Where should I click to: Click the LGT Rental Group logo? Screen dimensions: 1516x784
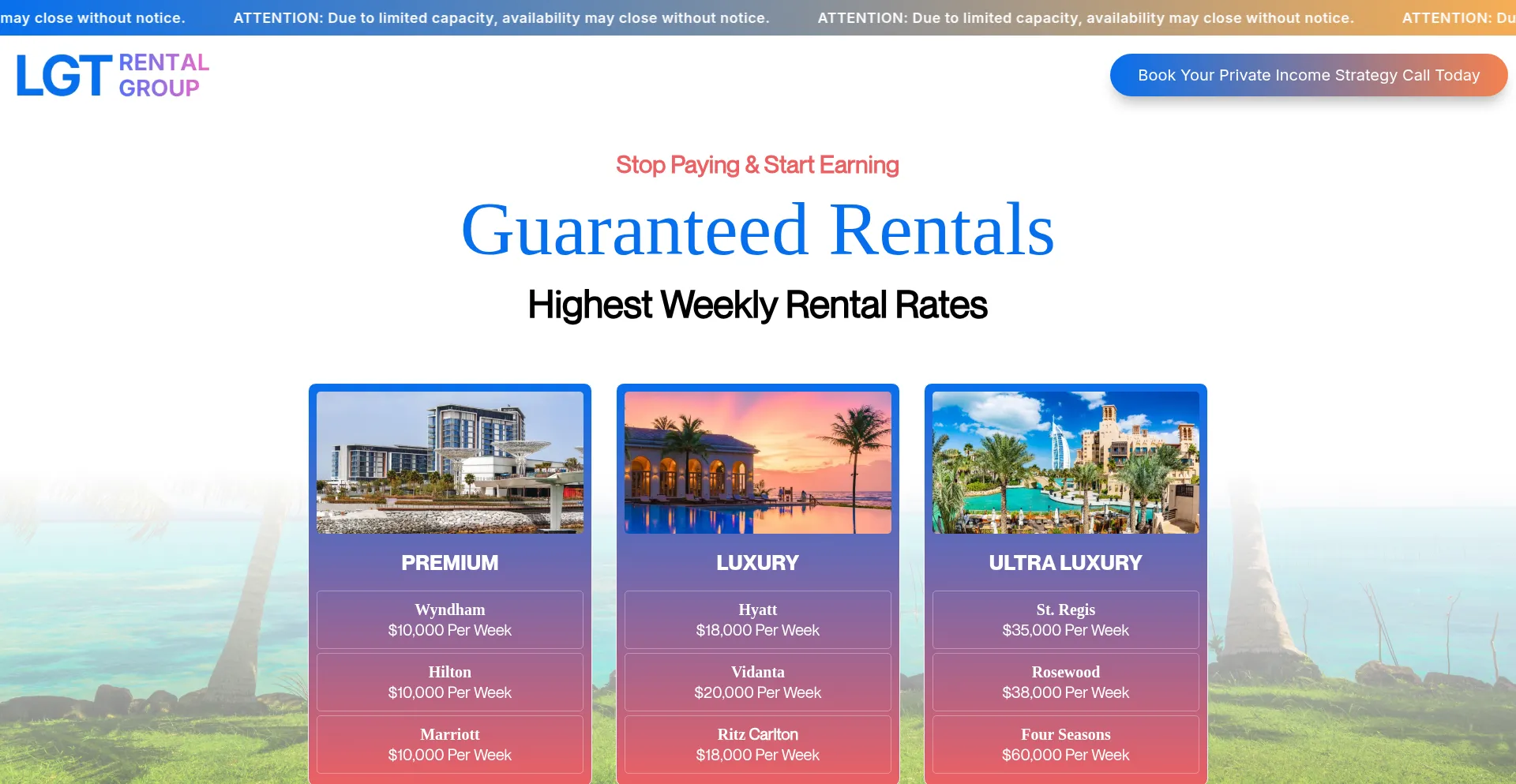[x=113, y=75]
